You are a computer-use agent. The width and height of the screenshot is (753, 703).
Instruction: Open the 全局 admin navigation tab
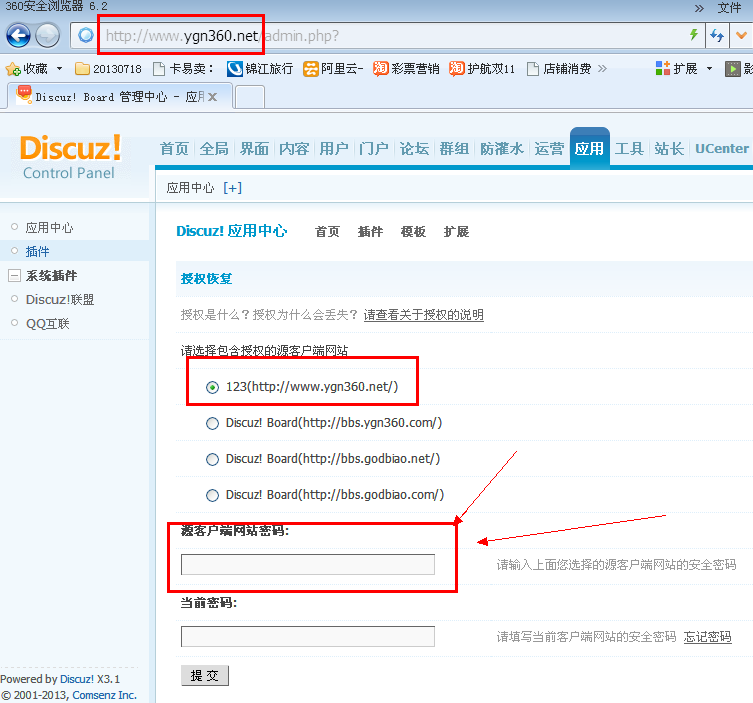coord(214,149)
